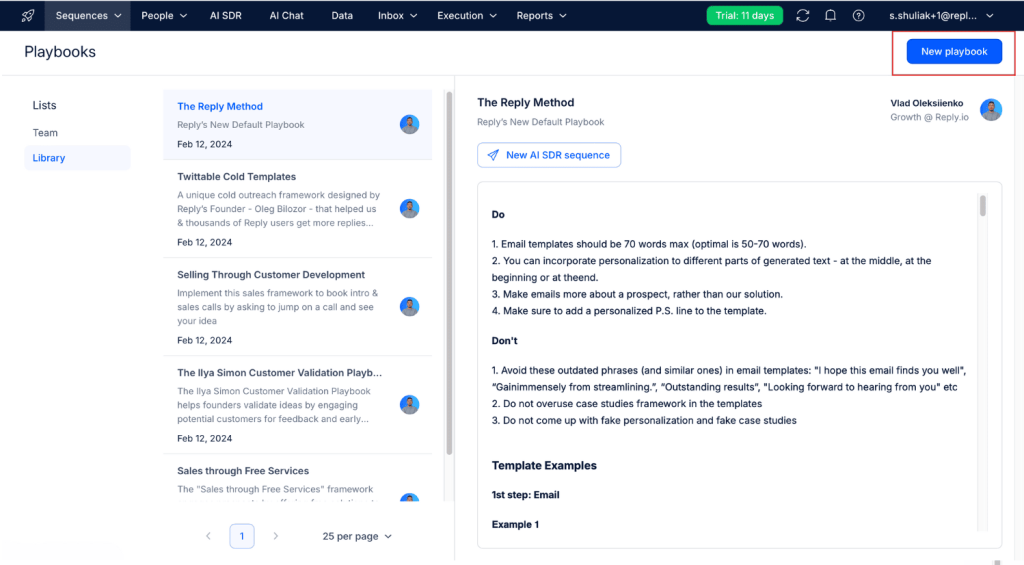Select Team in the Lists sidebar
1024x565 pixels.
45,133
